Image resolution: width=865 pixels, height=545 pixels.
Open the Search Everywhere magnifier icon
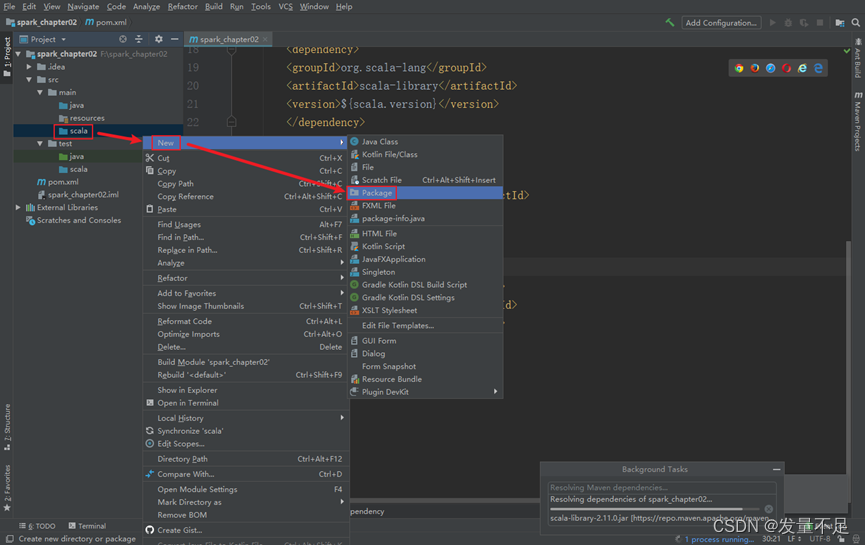(x=856, y=23)
